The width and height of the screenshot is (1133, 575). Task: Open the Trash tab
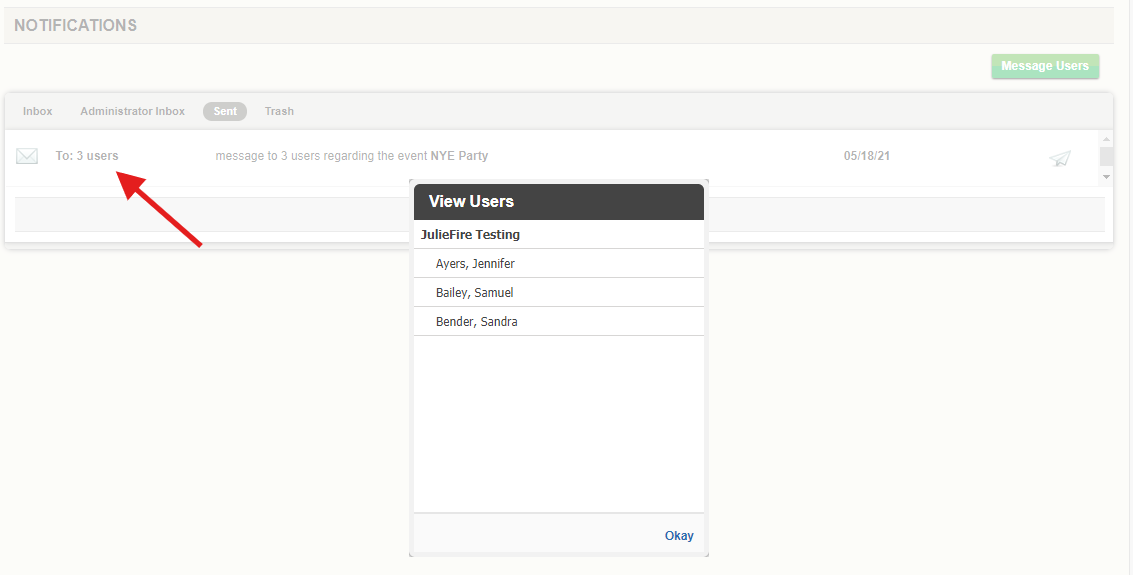click(x=279, y=111)
